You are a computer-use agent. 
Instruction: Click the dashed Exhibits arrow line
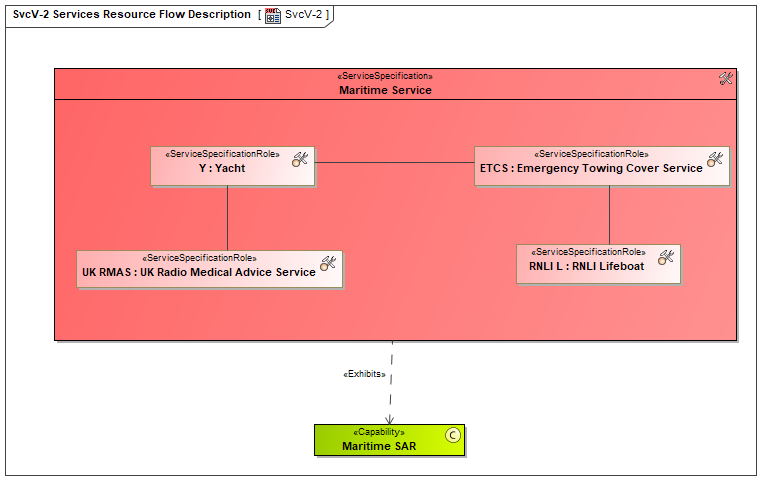(x=391, y=382)
